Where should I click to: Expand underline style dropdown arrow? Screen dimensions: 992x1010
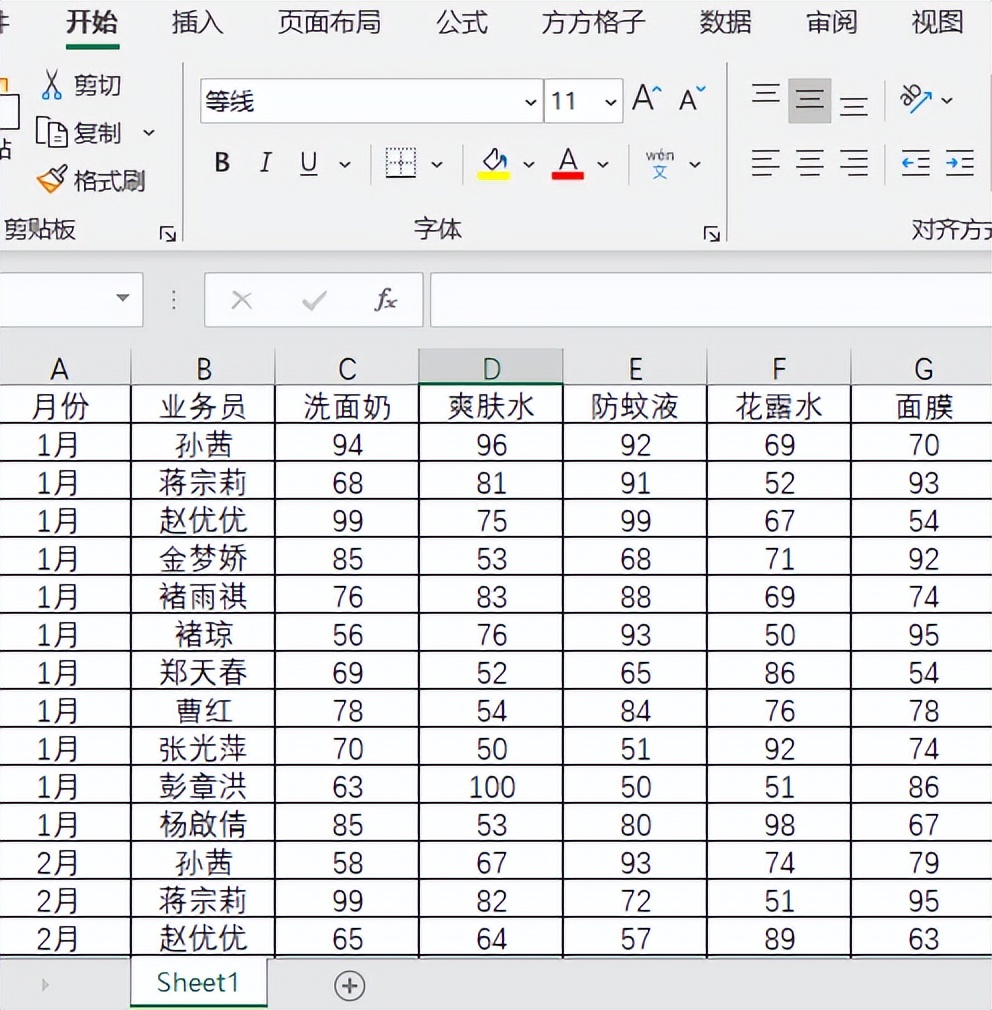tap(345, 165)
